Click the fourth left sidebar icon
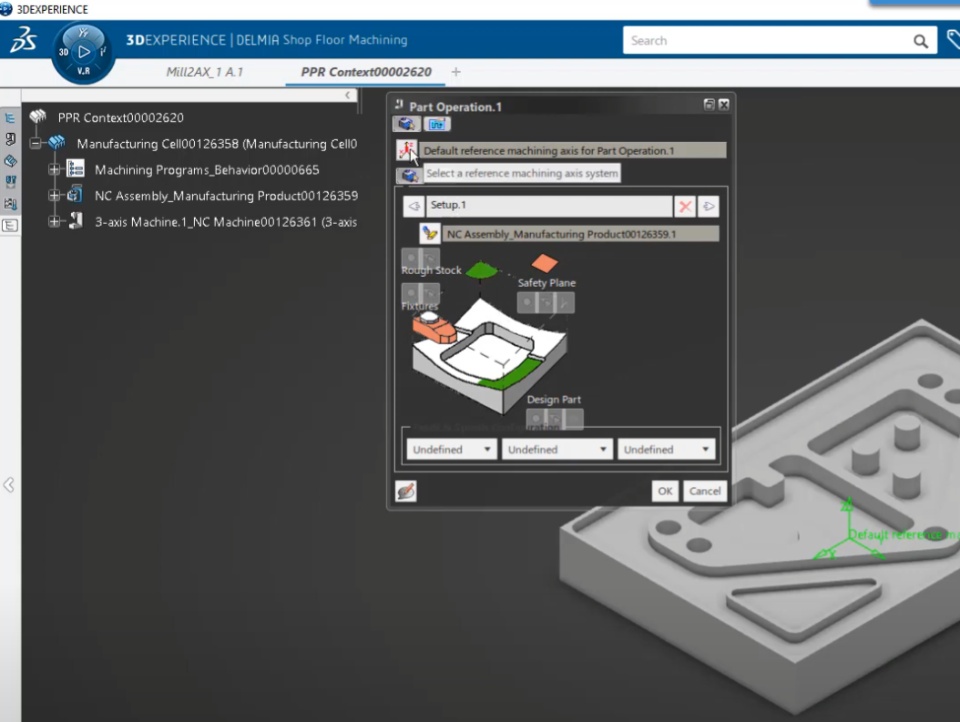960x722 pixels. point(10,182)
